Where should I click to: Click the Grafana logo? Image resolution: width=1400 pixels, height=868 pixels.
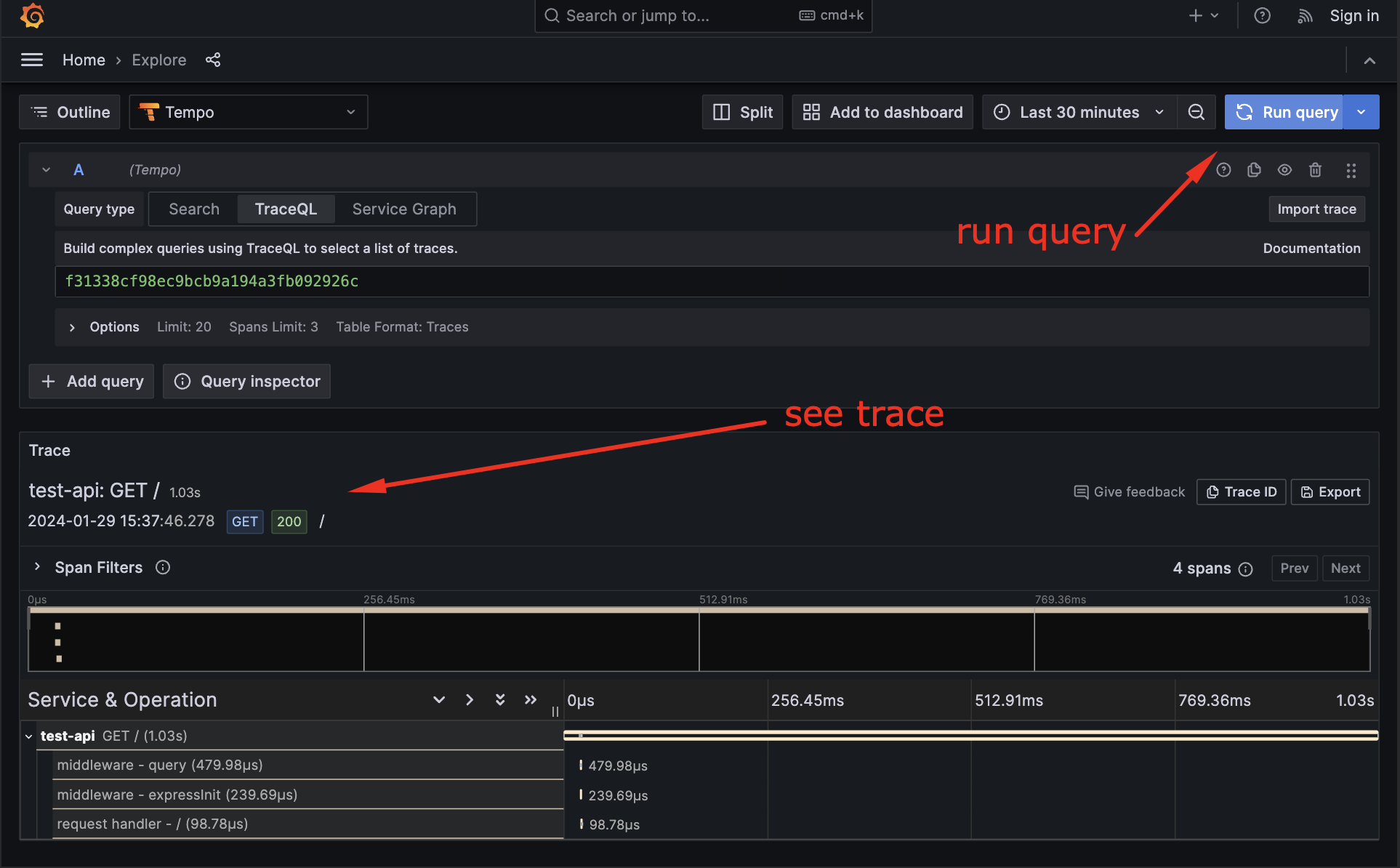(x=32, y=15)
